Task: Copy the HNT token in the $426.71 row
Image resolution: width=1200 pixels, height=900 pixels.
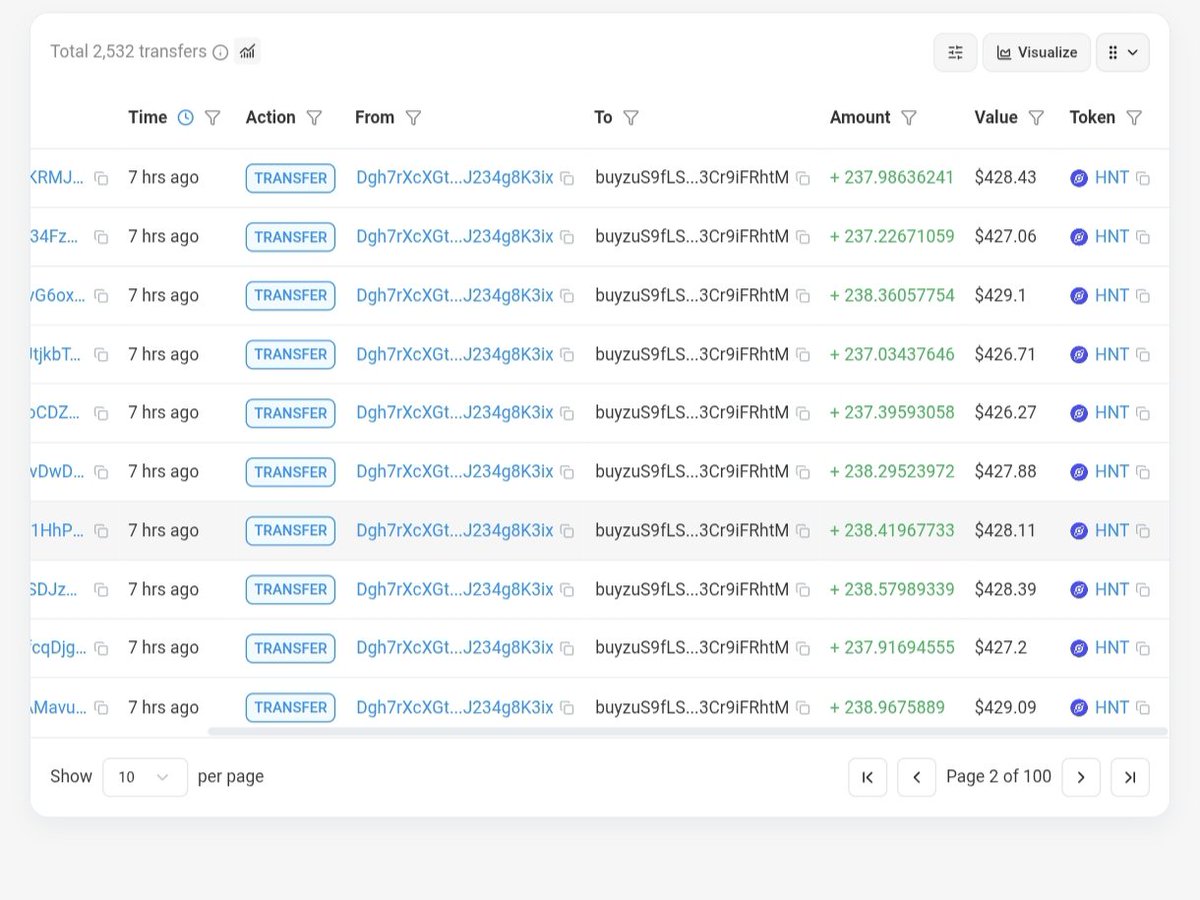Action: [1142, 355]
